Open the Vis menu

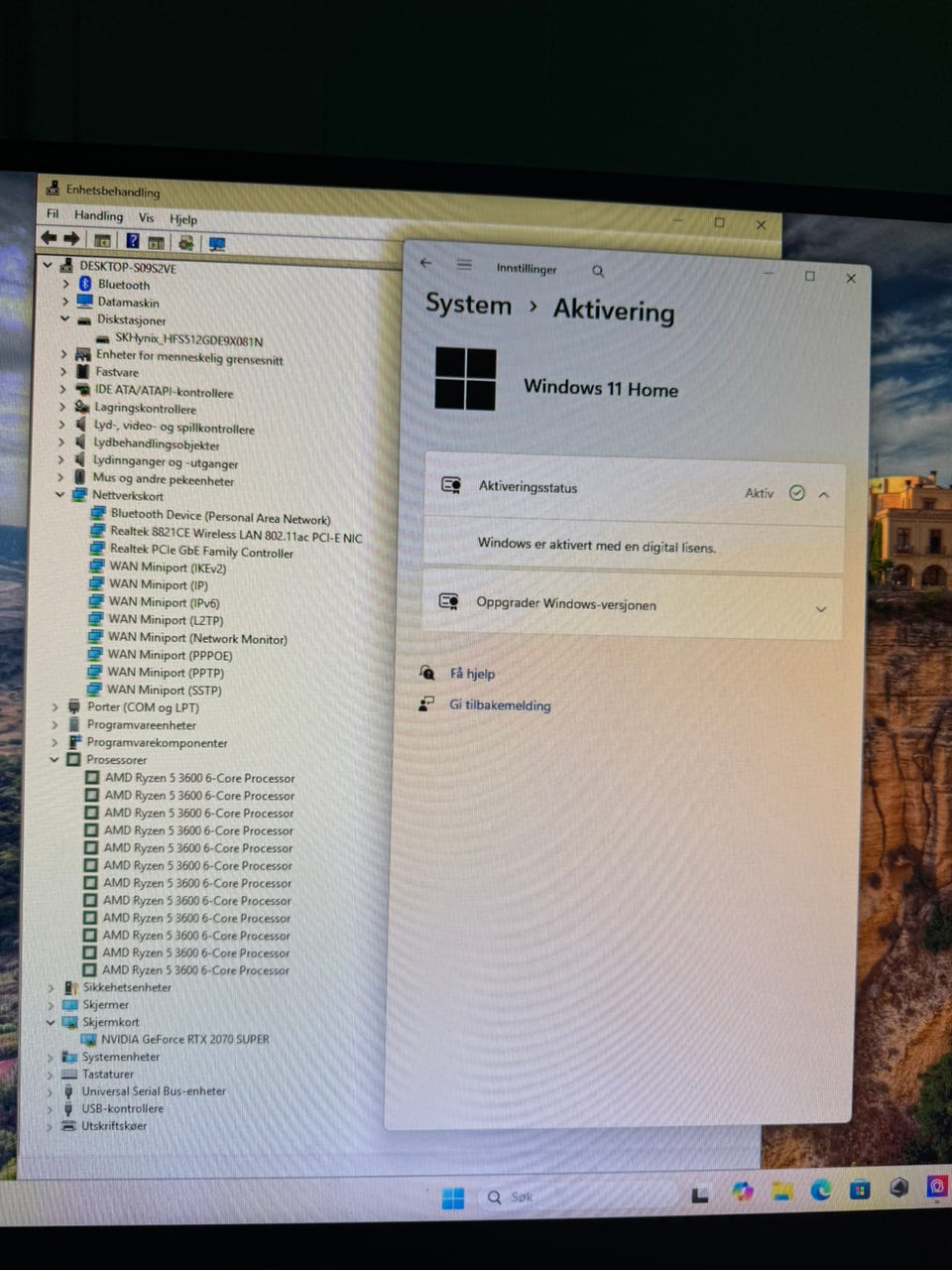[x=147, y=217]
